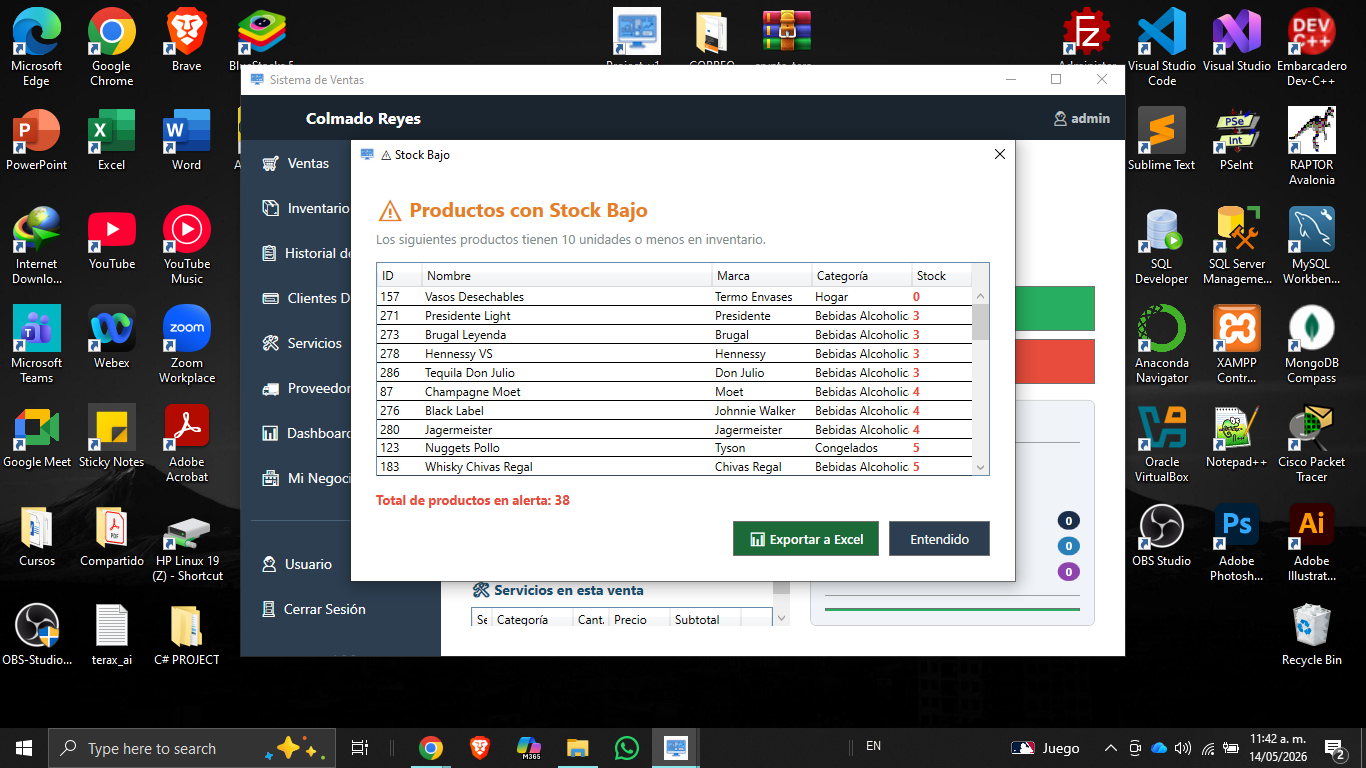1366x768 pixels.
Task: Open Sublime Text desktop shortcut
Action: 1162,139
